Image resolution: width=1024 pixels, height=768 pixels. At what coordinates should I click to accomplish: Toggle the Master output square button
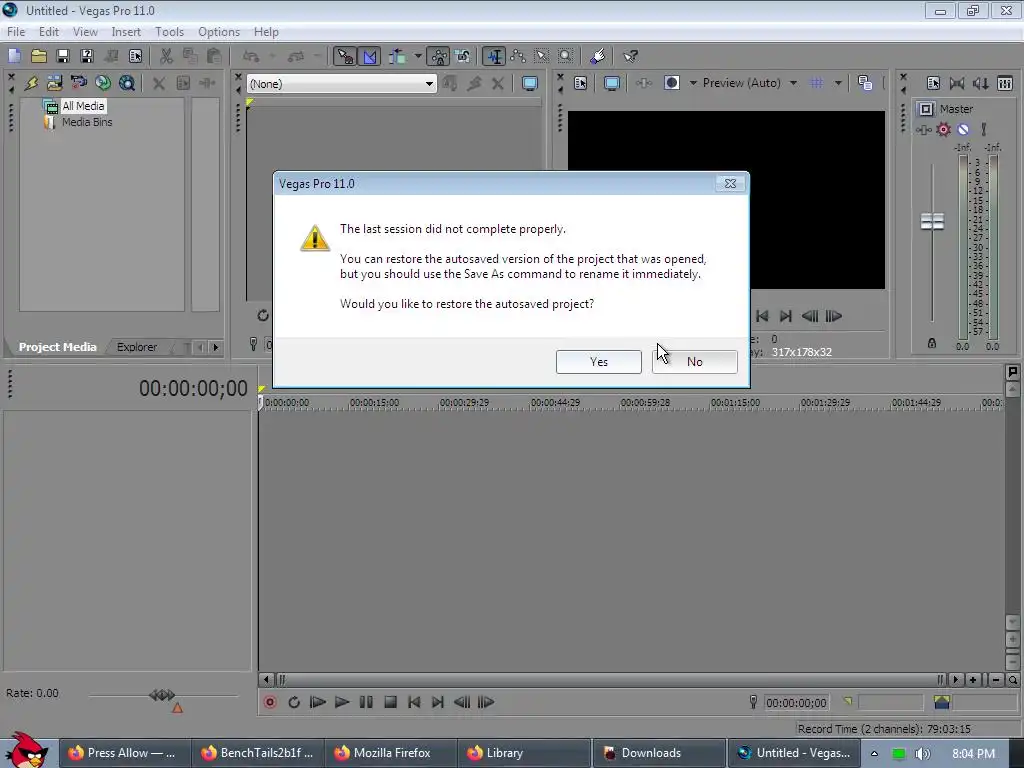pyautogui.click(x=925, y=109)
